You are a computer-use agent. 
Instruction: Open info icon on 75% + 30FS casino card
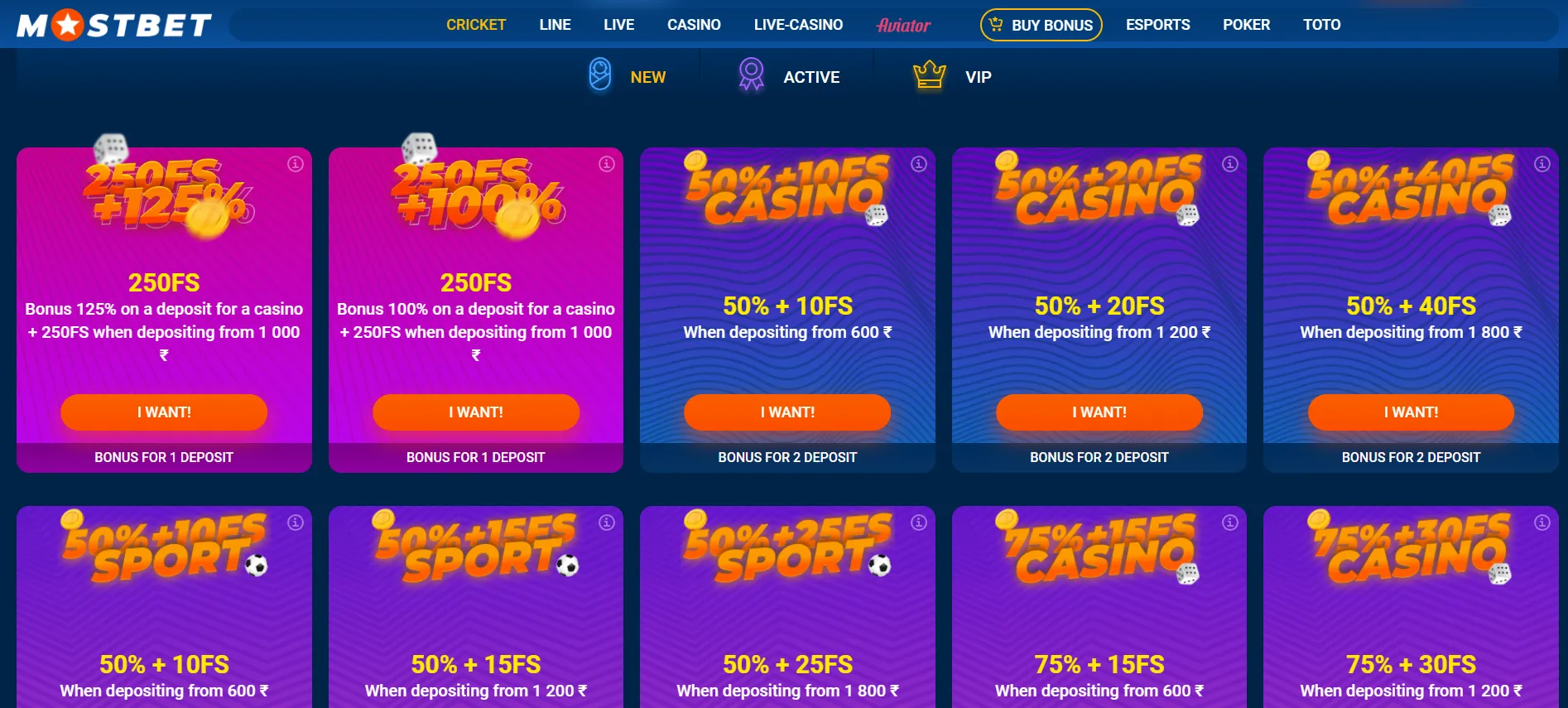point(1542,523)
